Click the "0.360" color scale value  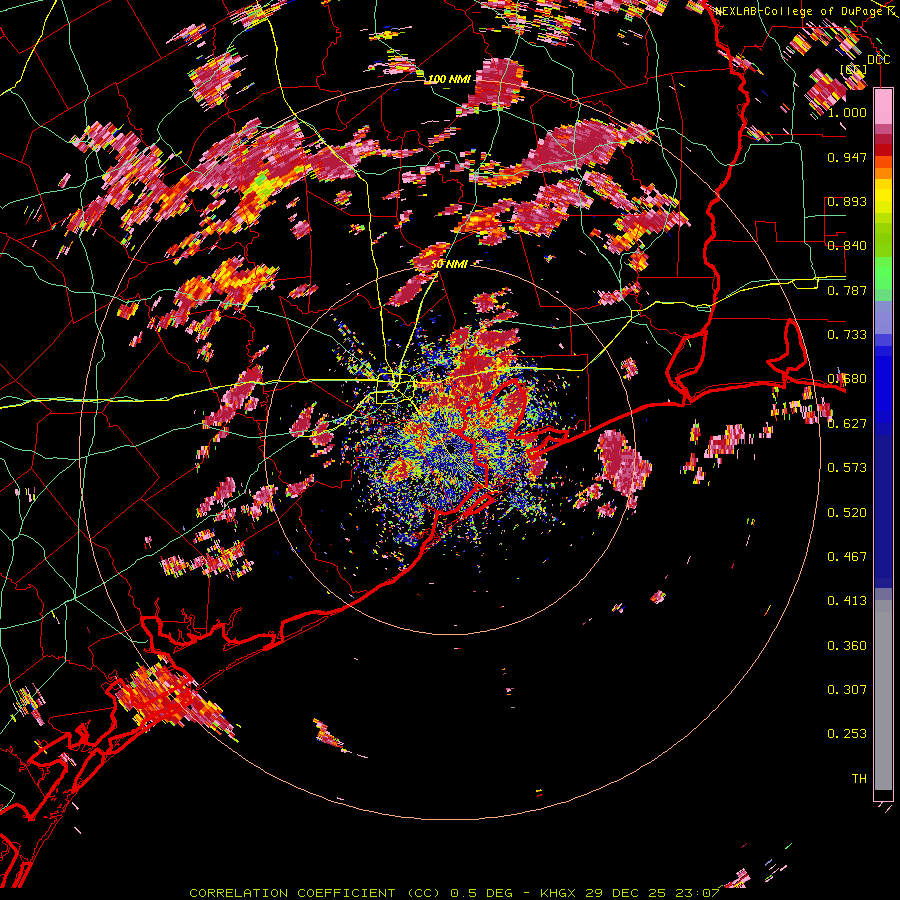click(847, 646)
